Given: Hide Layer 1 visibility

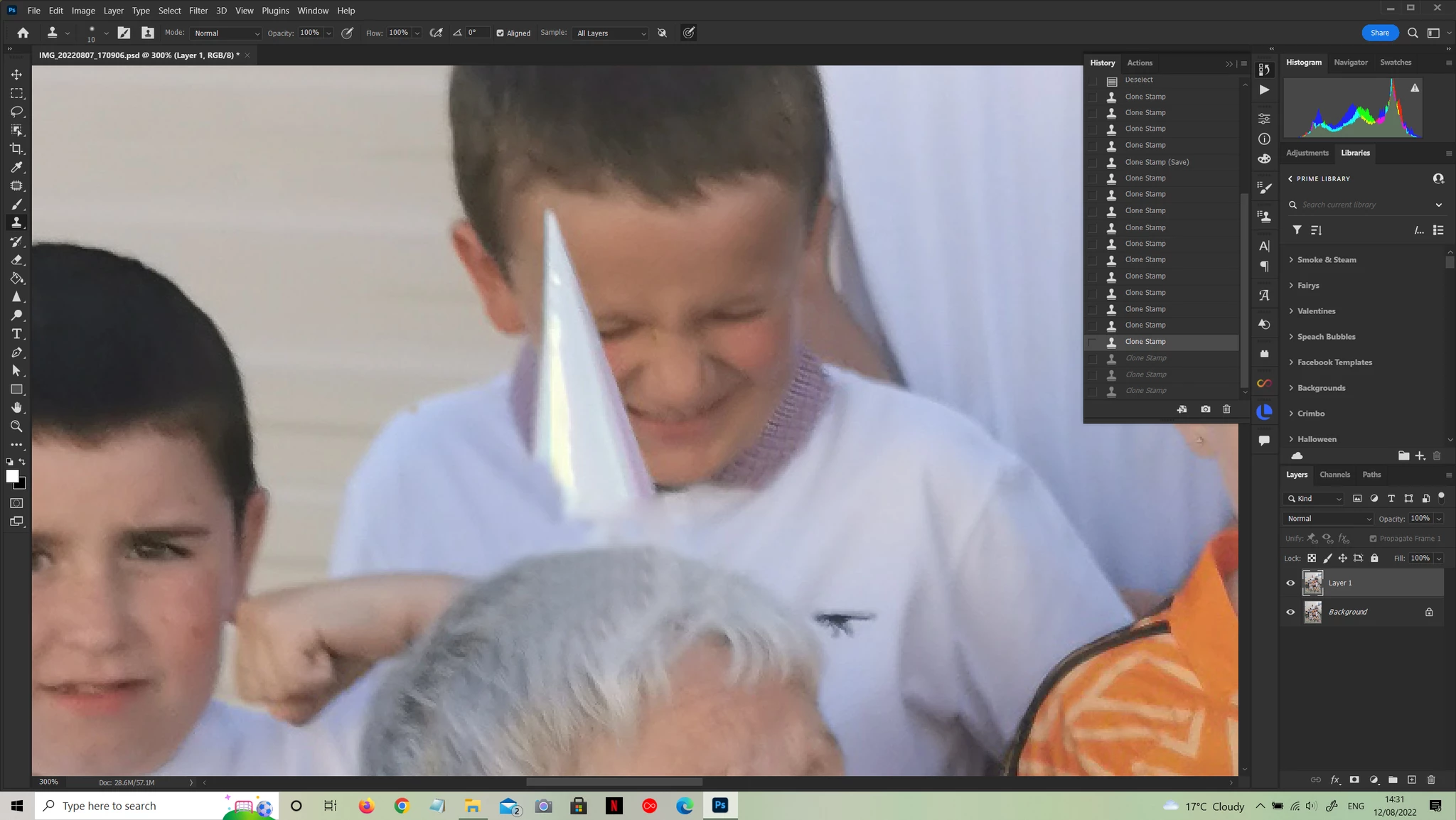Looking at the screenshot, I should point(1290,583).
